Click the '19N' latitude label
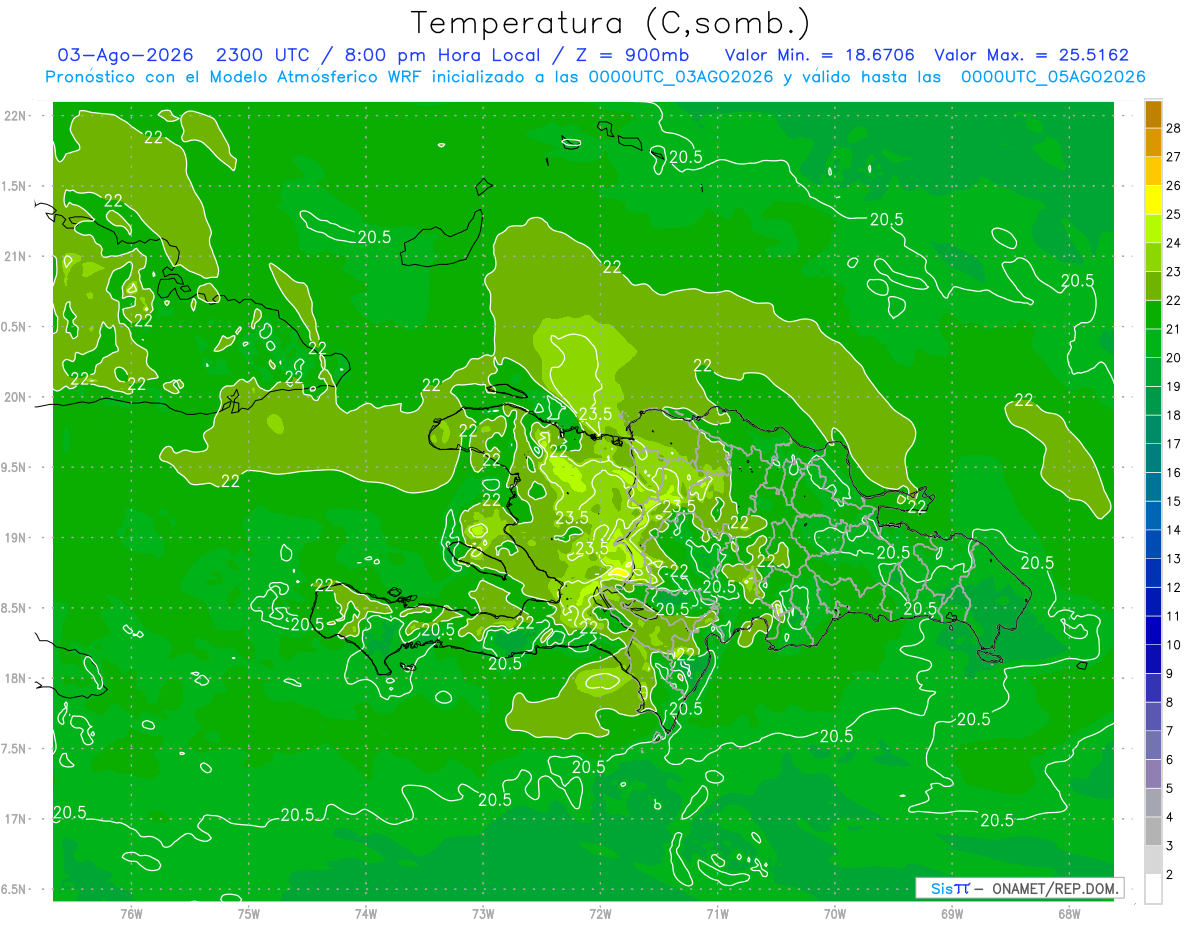The image size is (1200, 927). 14,537
